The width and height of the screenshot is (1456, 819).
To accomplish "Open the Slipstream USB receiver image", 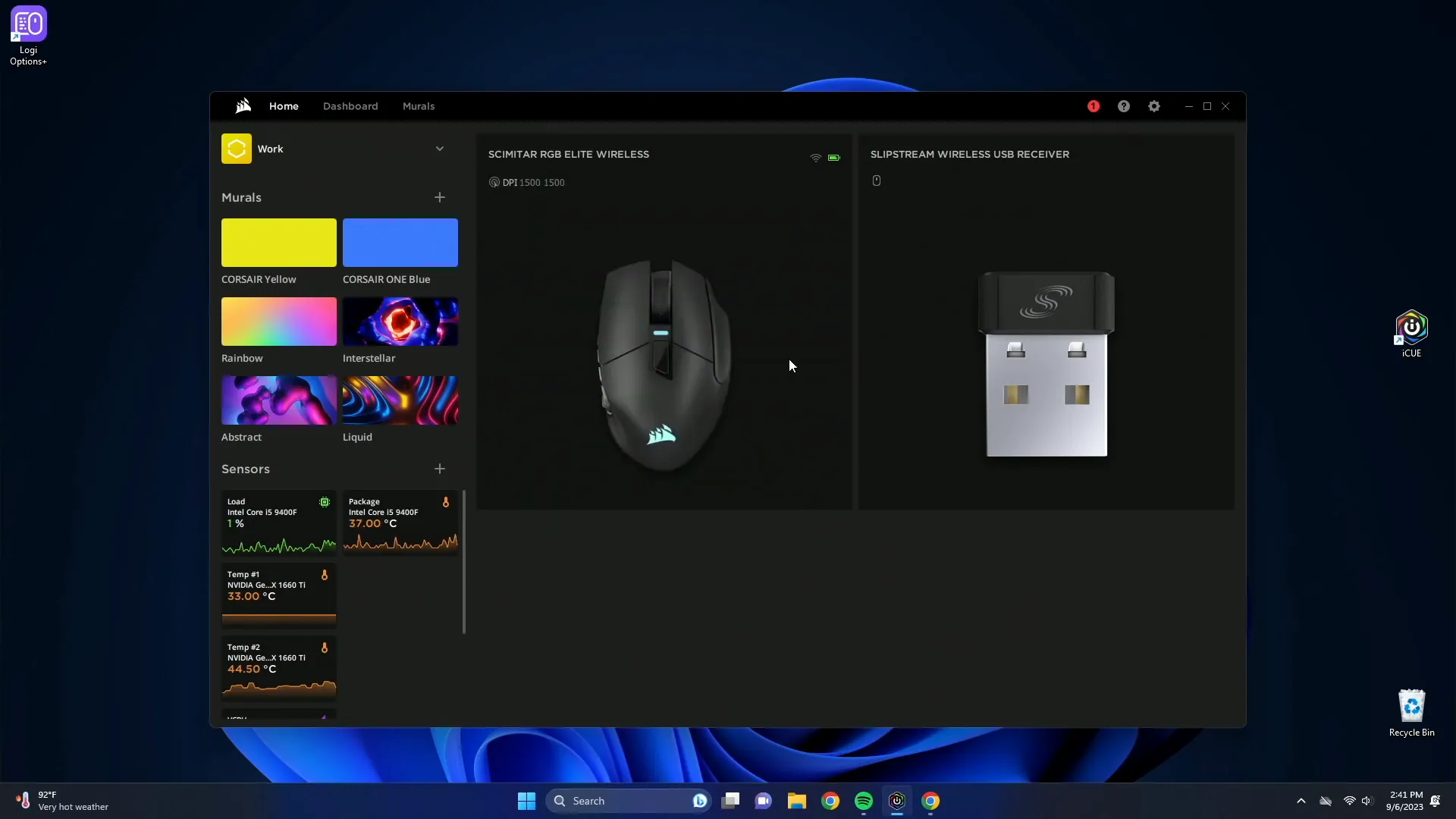I will pyautogui.click(x=1046, y=364).
